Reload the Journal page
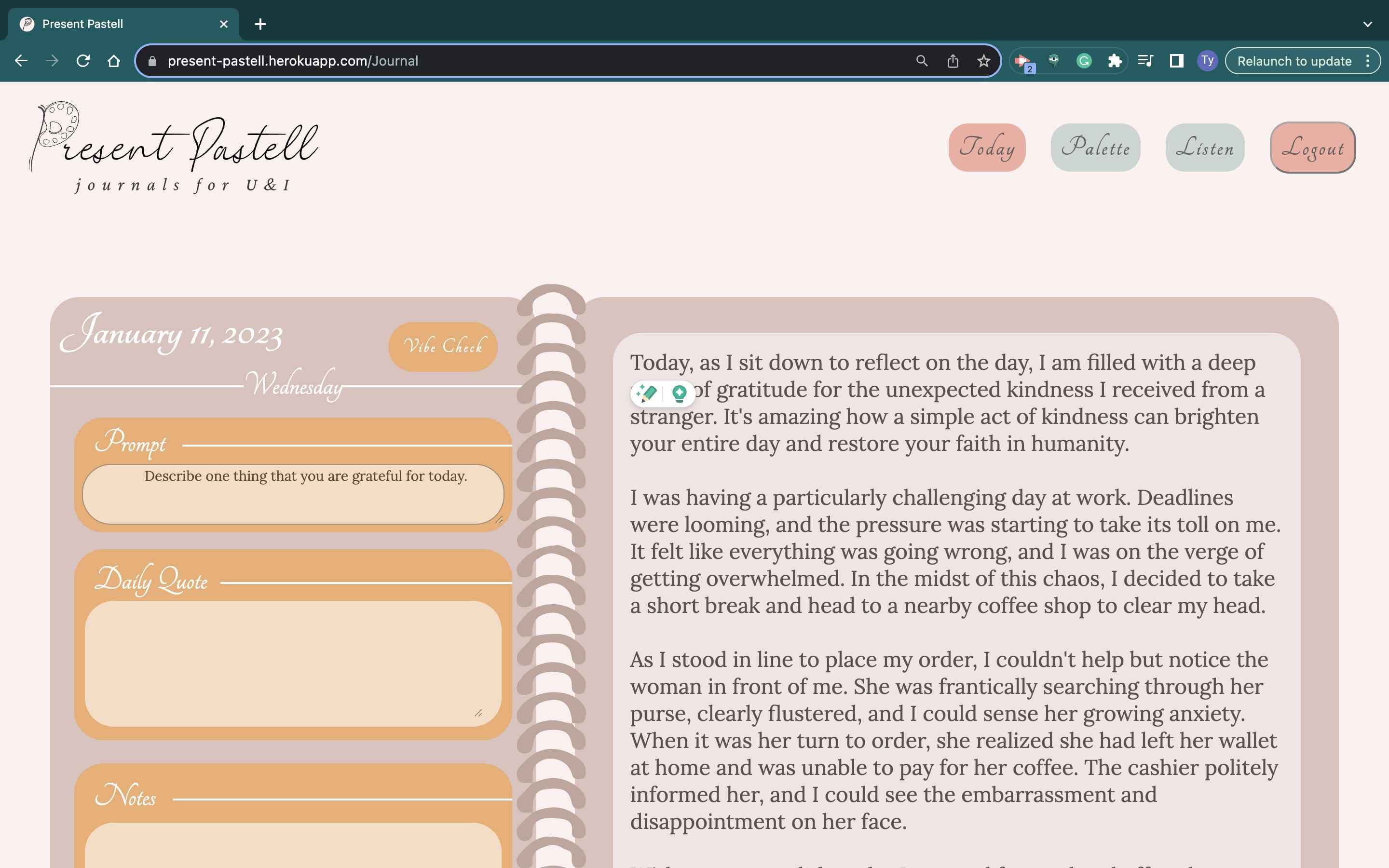Viewport: 1389px width, 868px height. point(84,60)
